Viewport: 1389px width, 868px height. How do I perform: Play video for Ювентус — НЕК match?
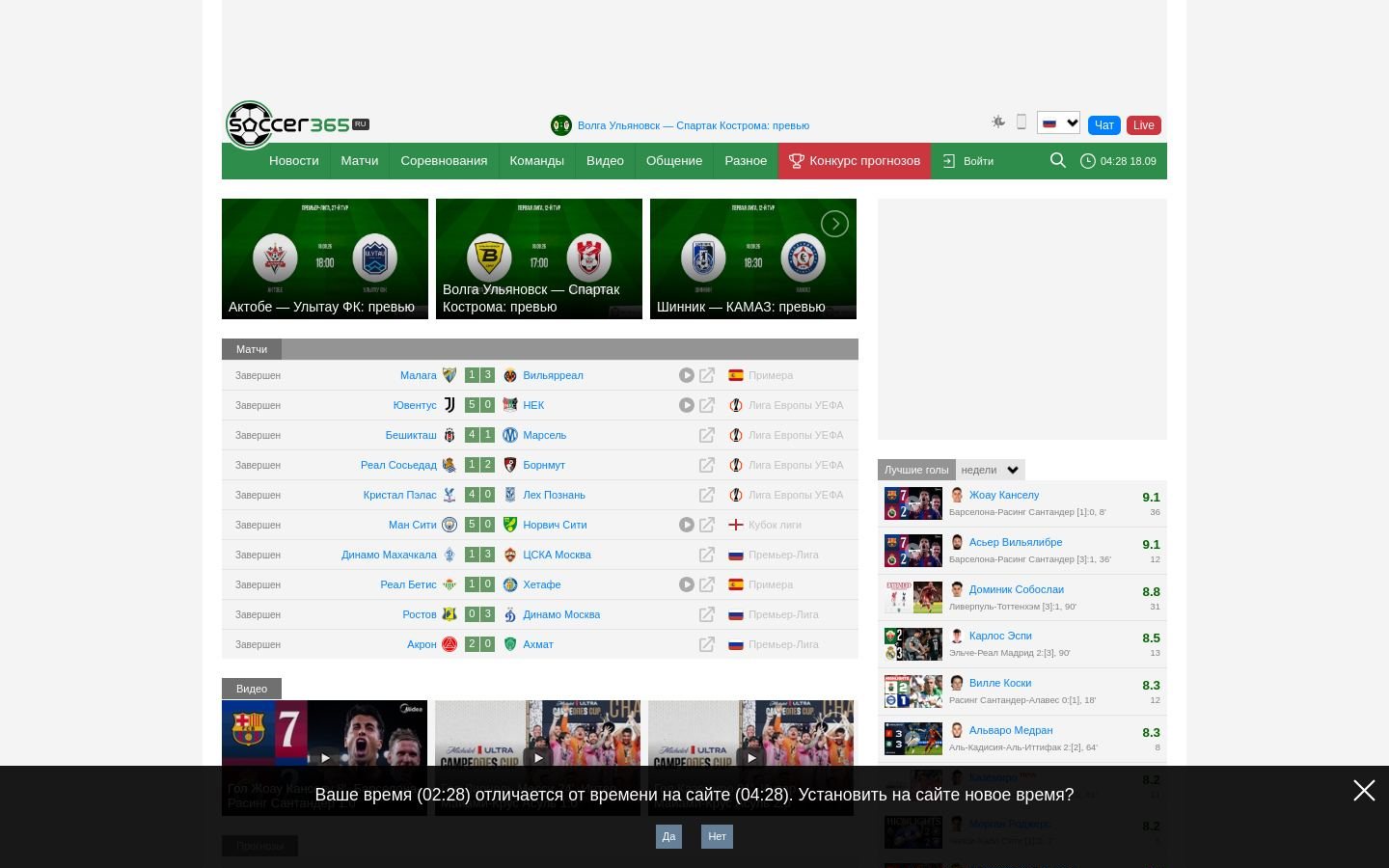click(x=687, y=405)
